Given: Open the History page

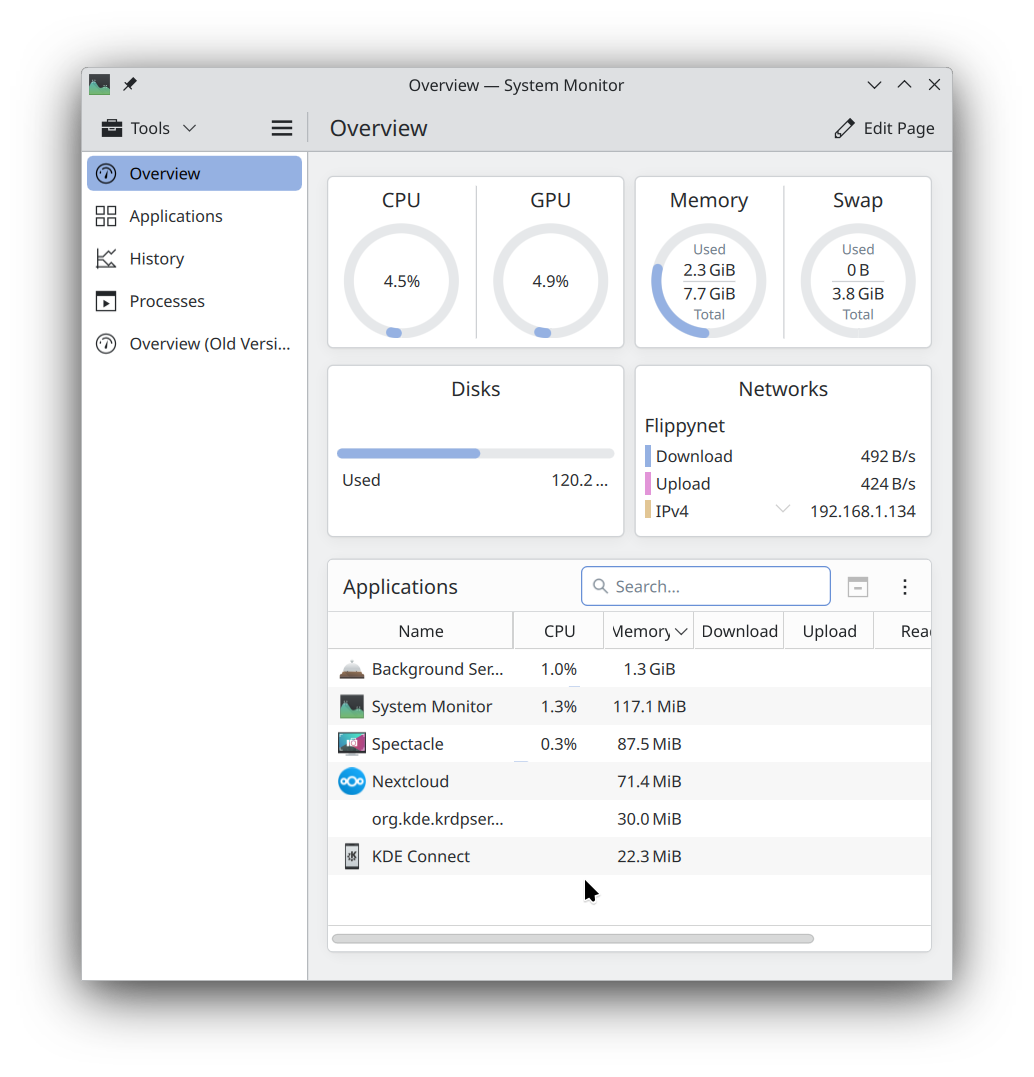Looking at the screenshot, I should pyautogui.click(x=156, y=259).
